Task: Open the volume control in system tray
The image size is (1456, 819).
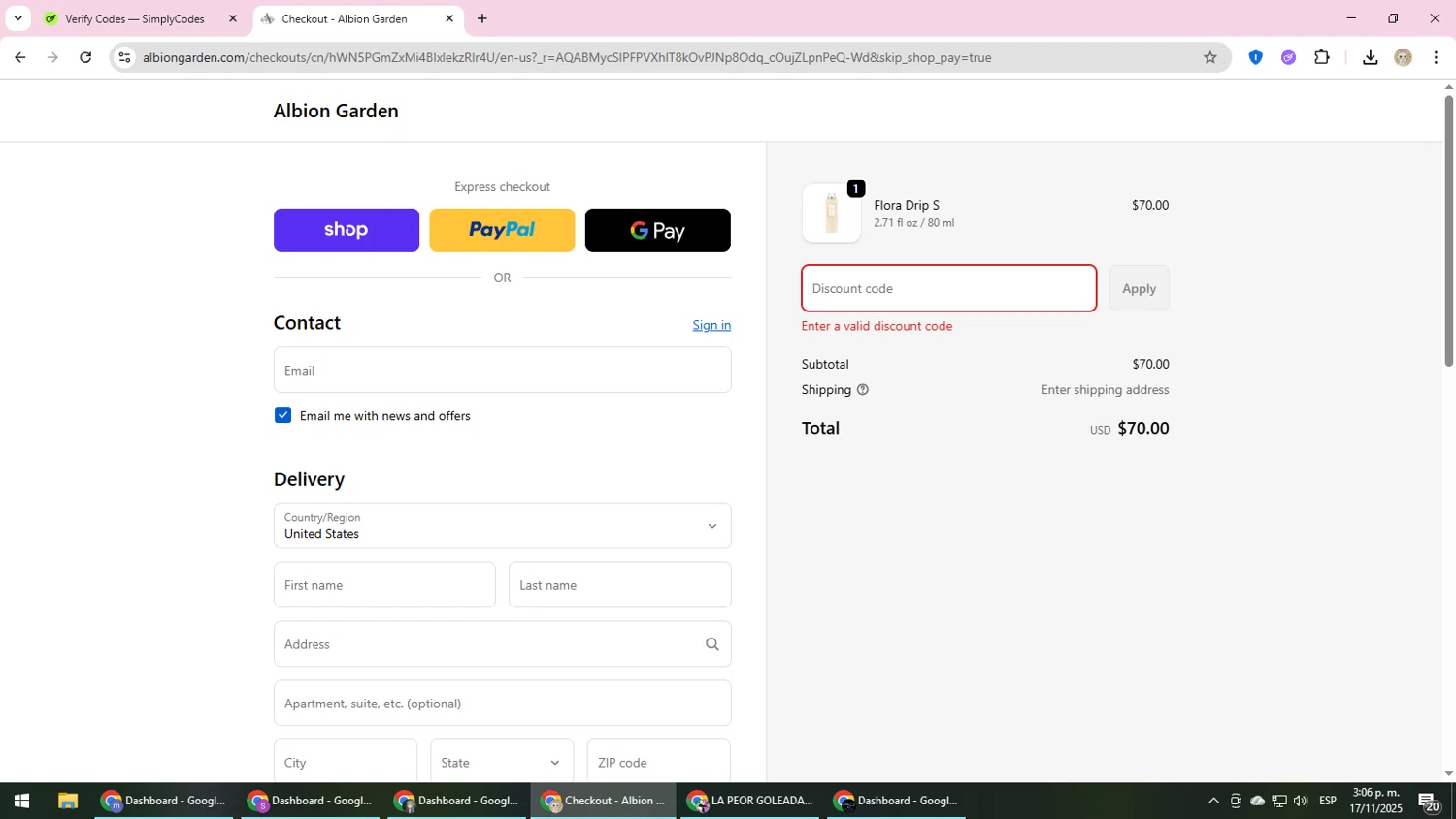Action: pos(1301,801)
